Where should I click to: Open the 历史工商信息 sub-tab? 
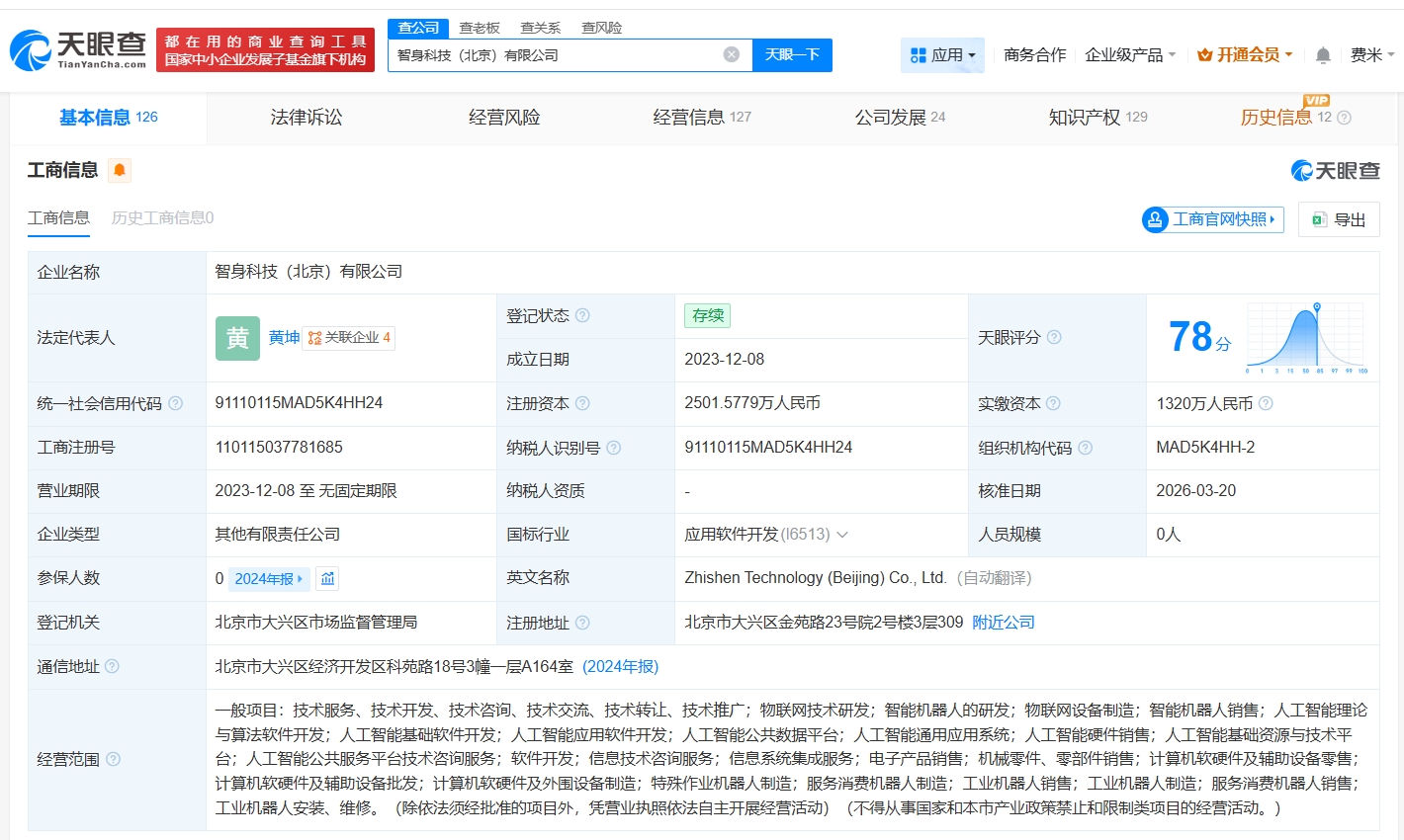click(x=162, y=217)
